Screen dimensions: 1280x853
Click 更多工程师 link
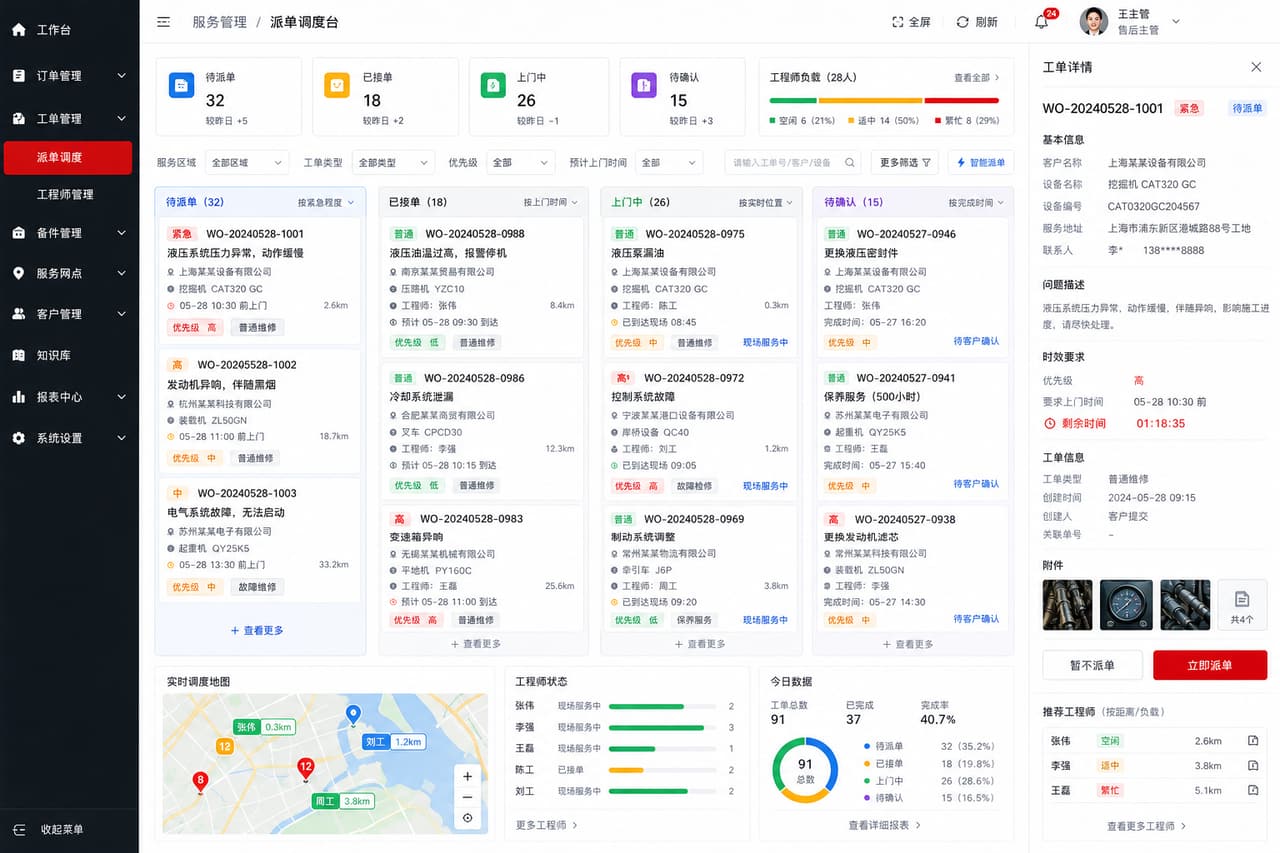point(547,825)
